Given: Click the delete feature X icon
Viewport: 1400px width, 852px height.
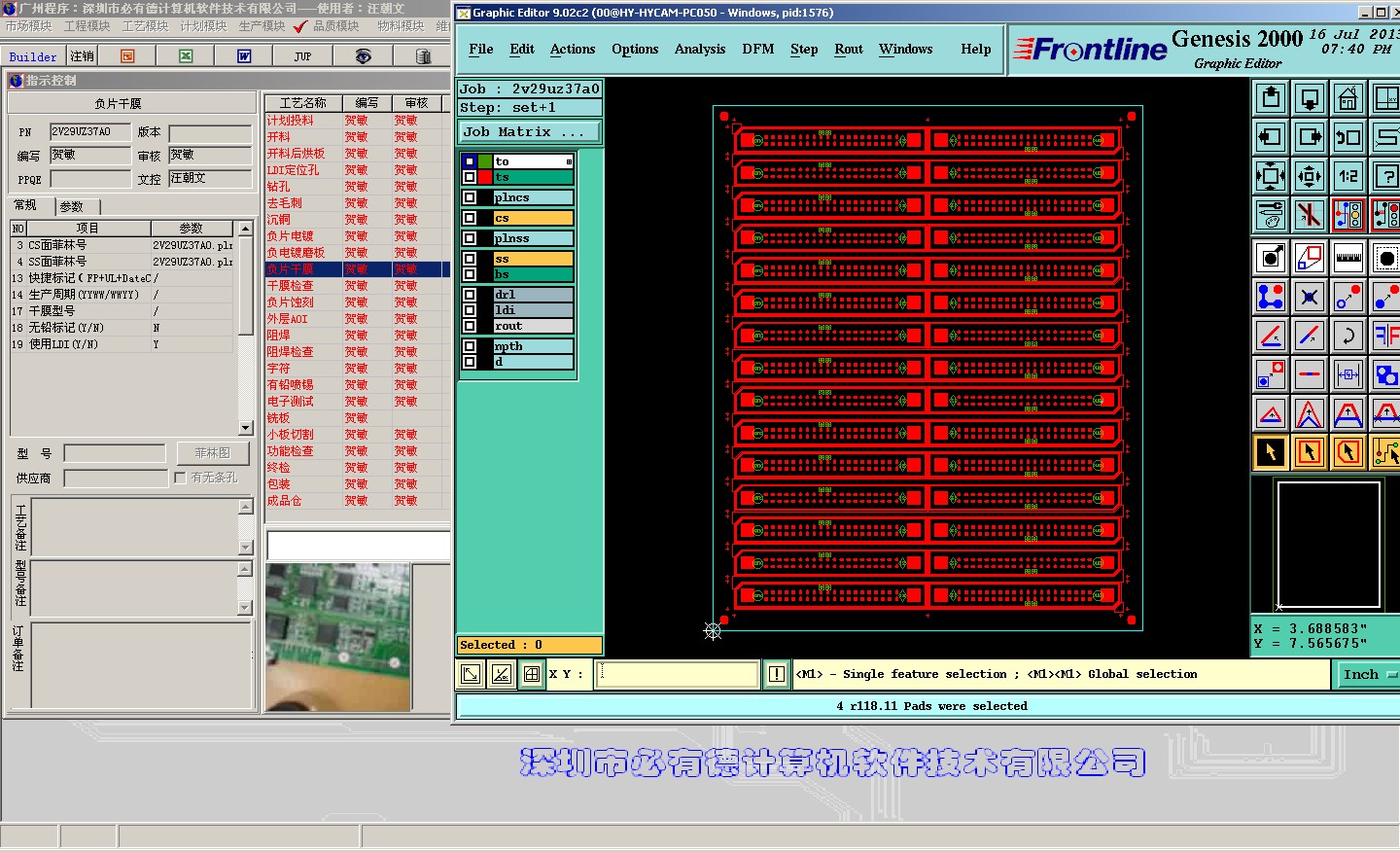Looking at the screenshot, I should [1310, 297].
